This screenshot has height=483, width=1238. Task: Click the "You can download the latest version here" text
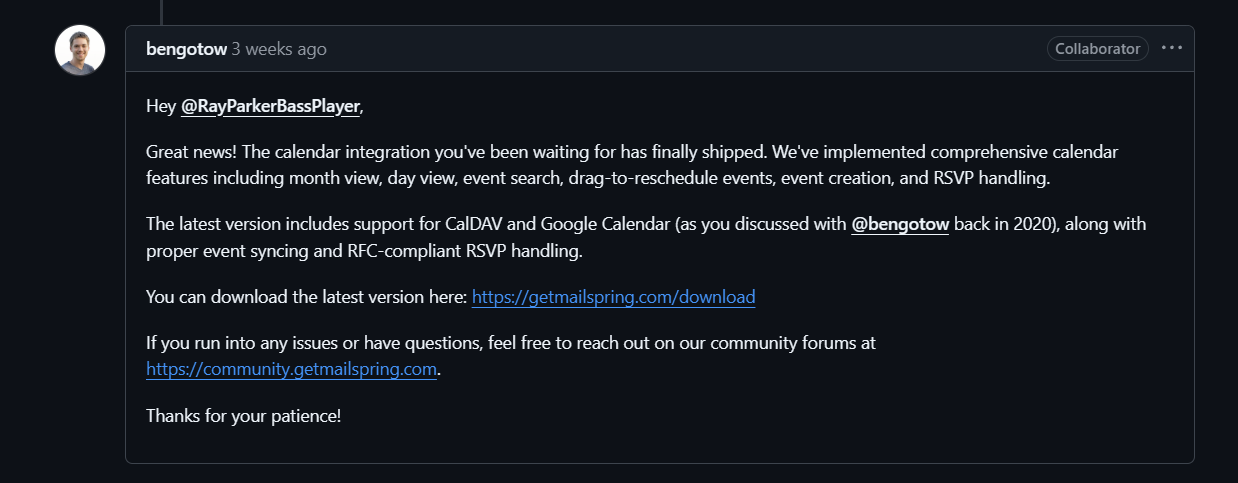point(306,297)
